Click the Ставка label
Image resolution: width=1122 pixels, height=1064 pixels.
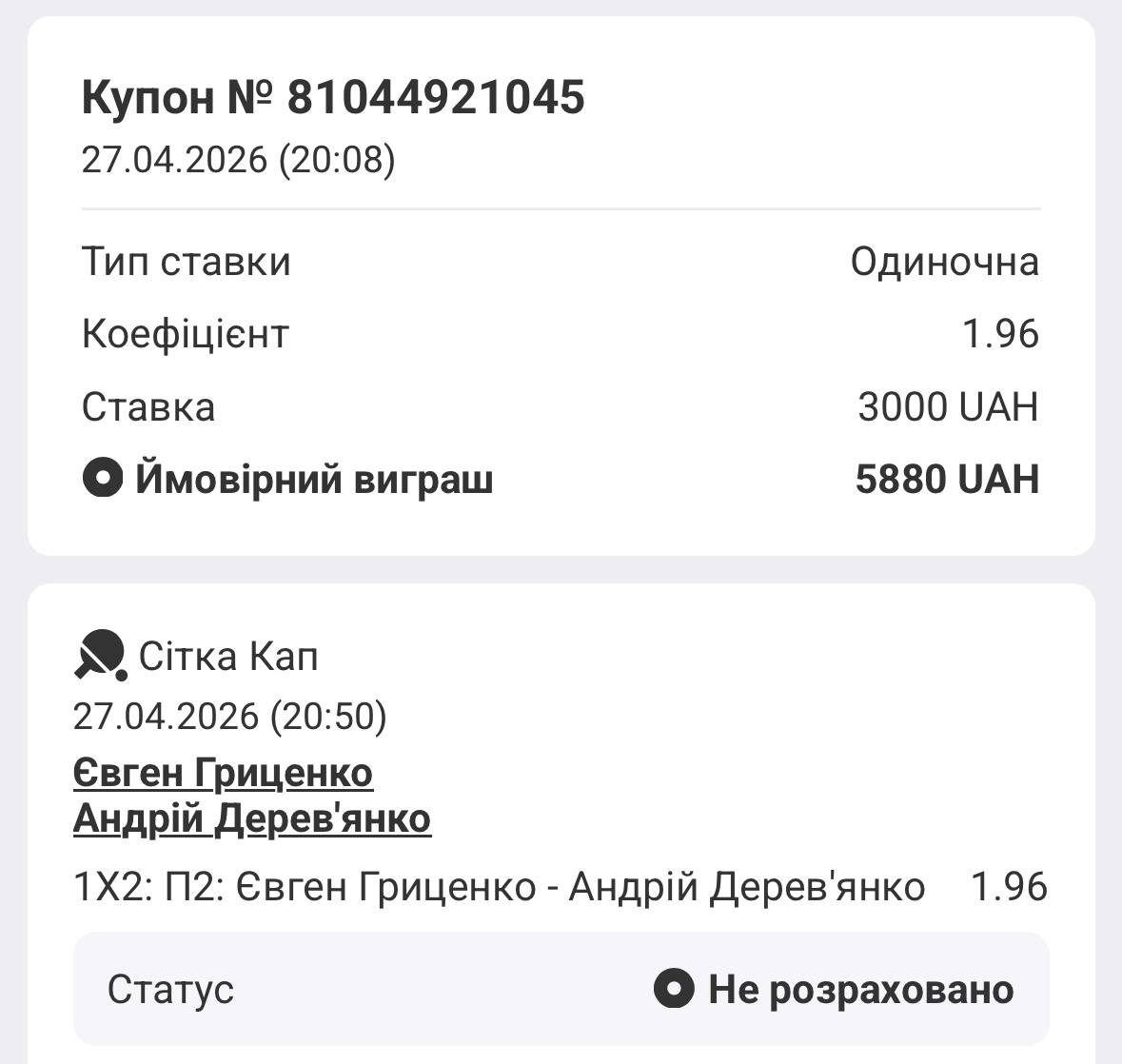(148, 407)
